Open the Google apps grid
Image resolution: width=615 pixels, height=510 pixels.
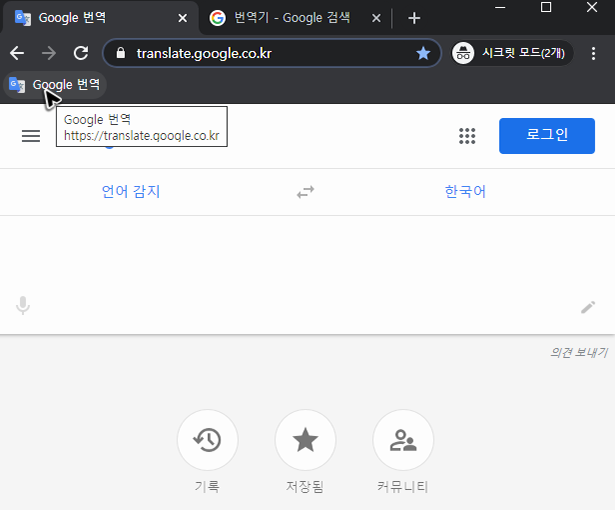coord(467,136)
